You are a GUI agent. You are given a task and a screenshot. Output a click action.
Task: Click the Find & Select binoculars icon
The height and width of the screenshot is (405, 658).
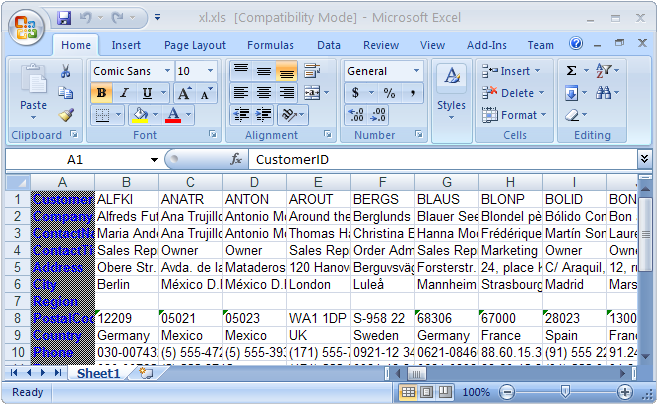(603, 93)
